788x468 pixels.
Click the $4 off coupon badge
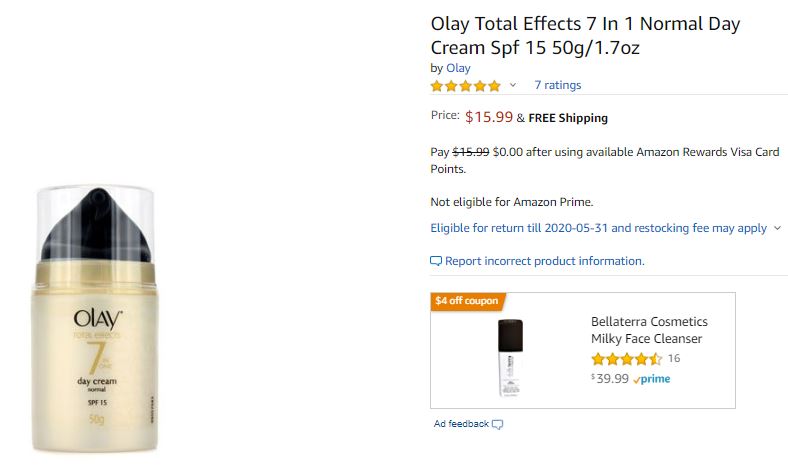tap(468, 301)
